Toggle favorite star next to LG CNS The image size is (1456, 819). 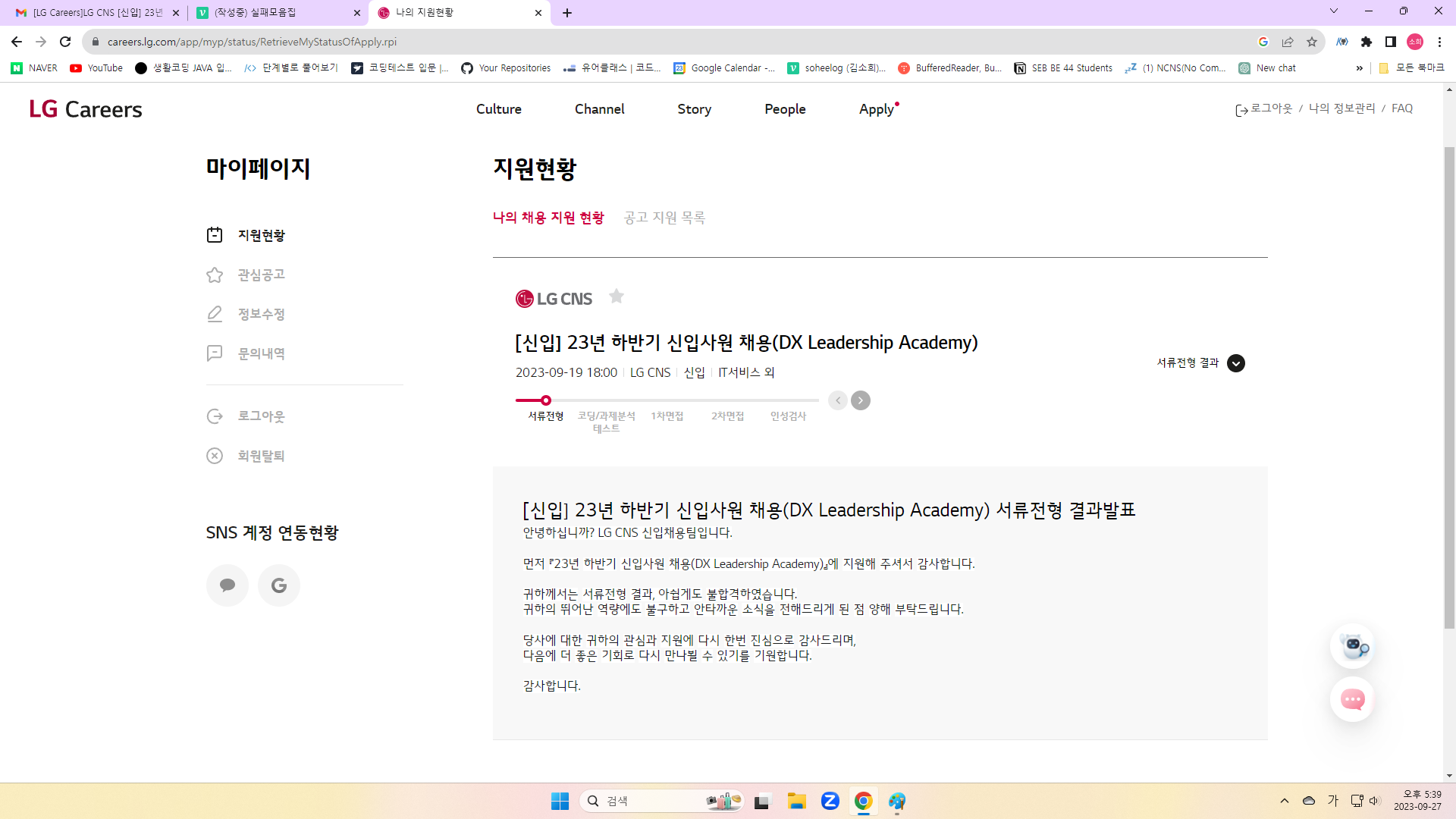(x=617, y=297)
